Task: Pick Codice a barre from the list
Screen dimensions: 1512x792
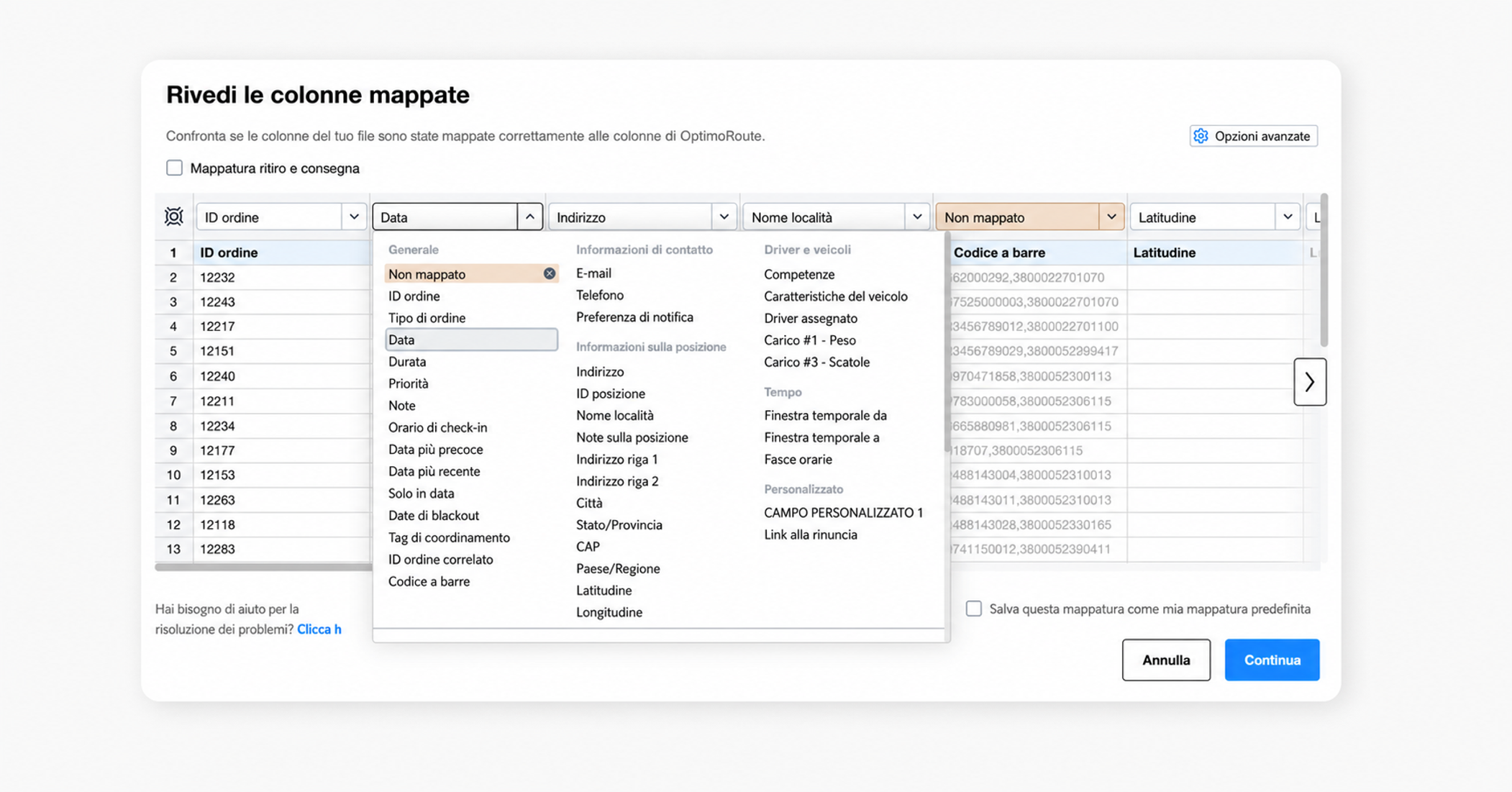Action: click(429, 581)
